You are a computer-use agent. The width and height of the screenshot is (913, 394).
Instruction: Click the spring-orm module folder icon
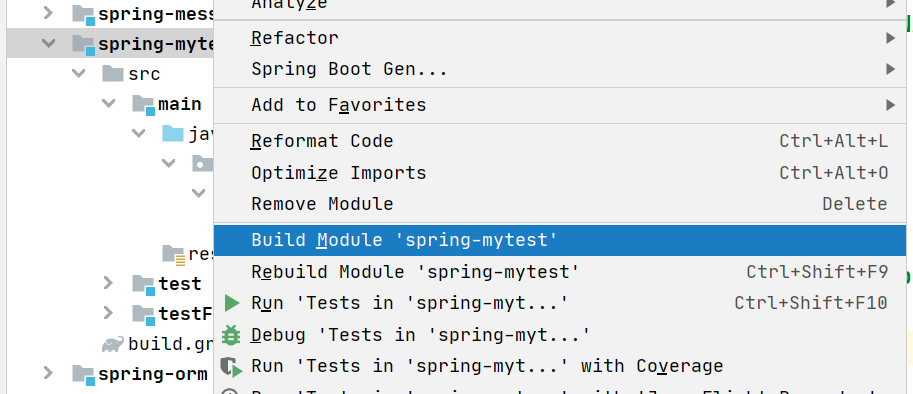[83, 374]
